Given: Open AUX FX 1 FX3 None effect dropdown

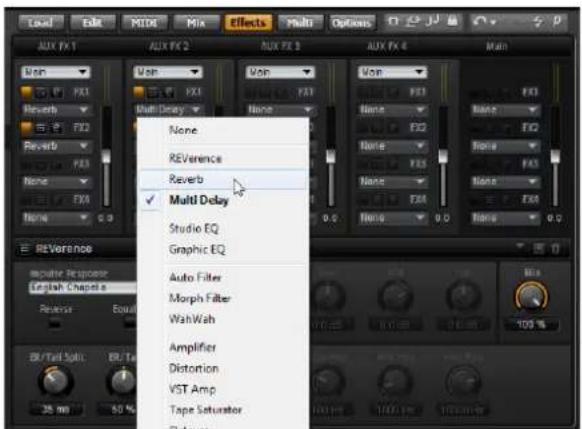Looking at the screenshot, I should pos(56,181).
